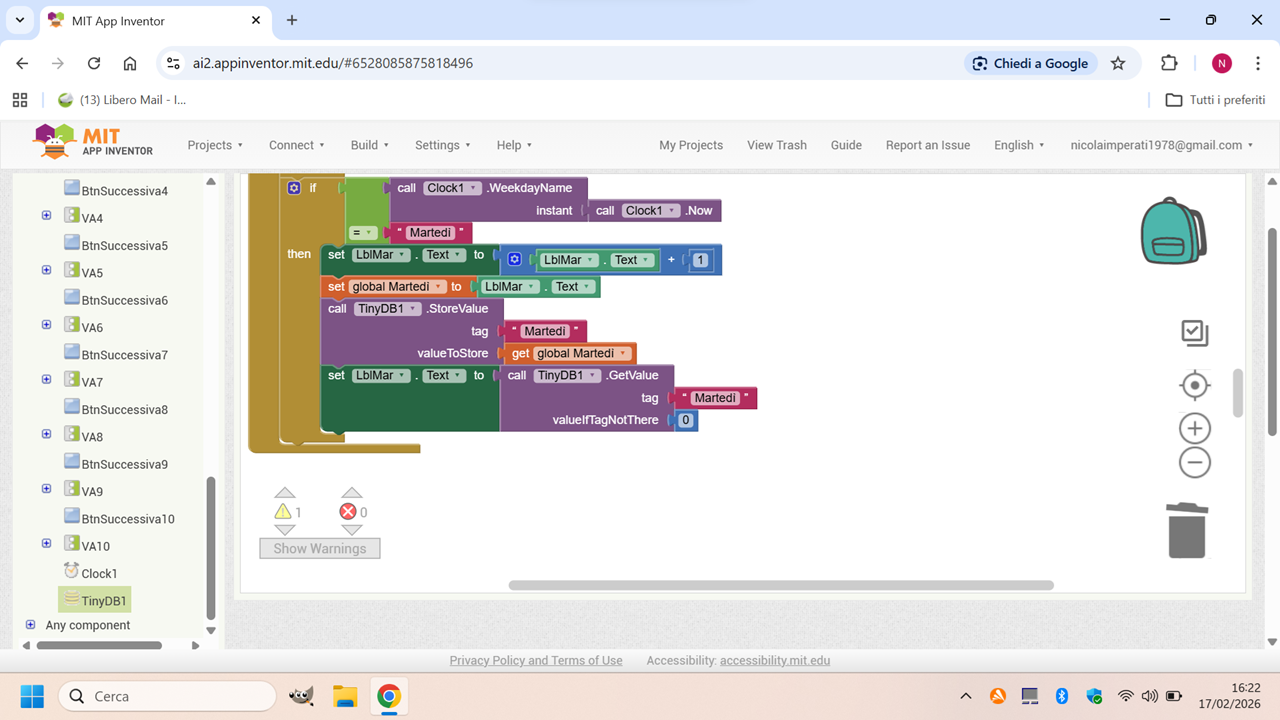Click the workspace checkbox controls icon
Screen dimensions: 1280x720
point(1194,333)
